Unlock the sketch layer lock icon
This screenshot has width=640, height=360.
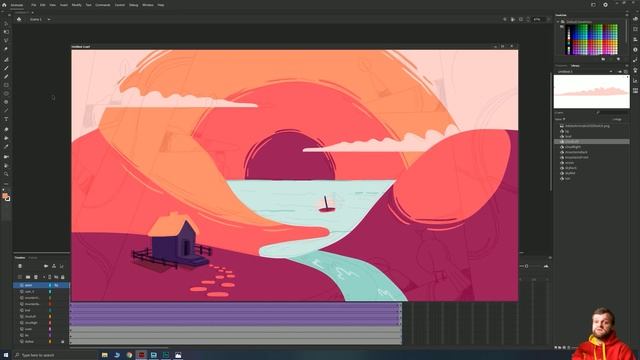point(62,341)
